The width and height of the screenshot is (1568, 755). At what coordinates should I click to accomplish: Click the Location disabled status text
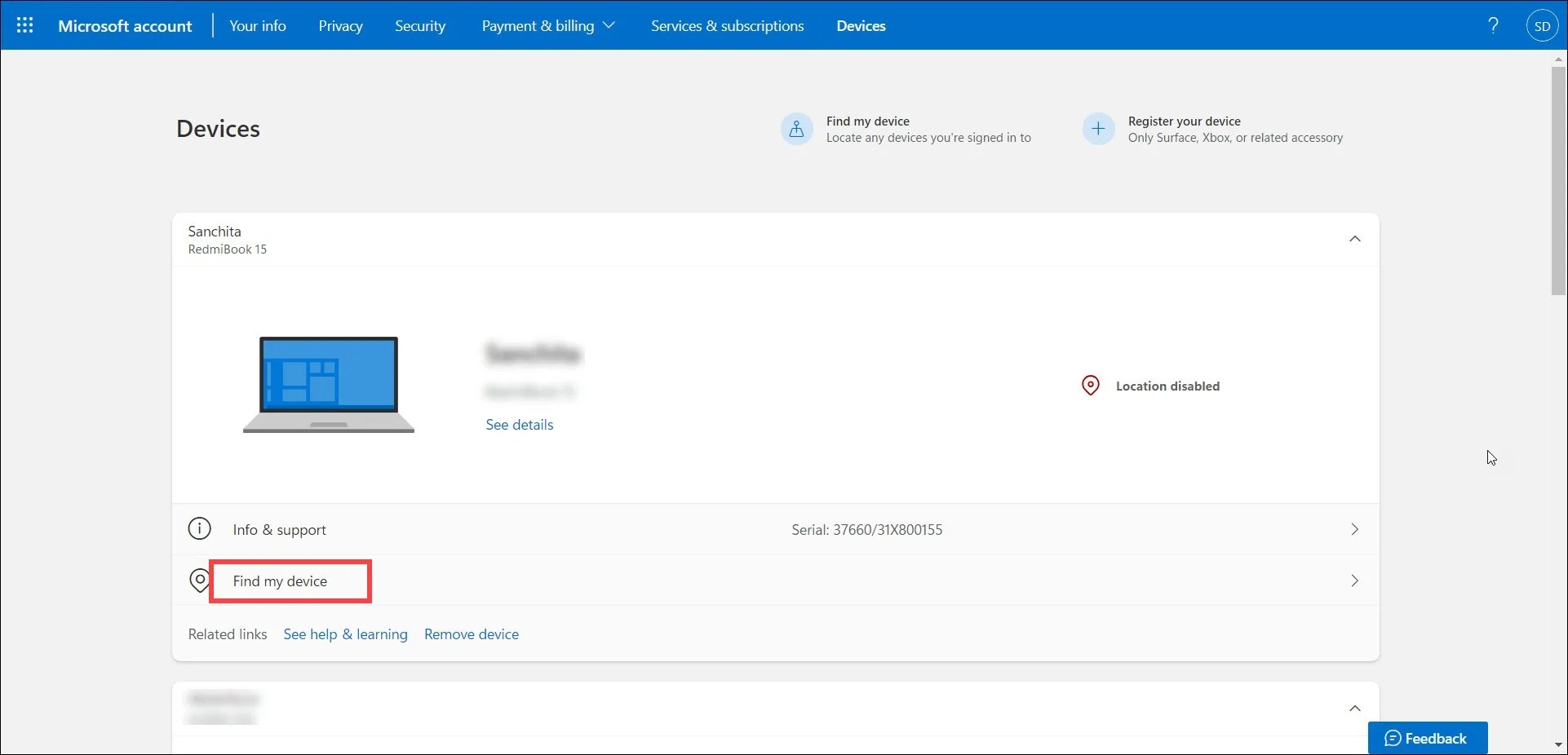click(x=1167, y=386)
